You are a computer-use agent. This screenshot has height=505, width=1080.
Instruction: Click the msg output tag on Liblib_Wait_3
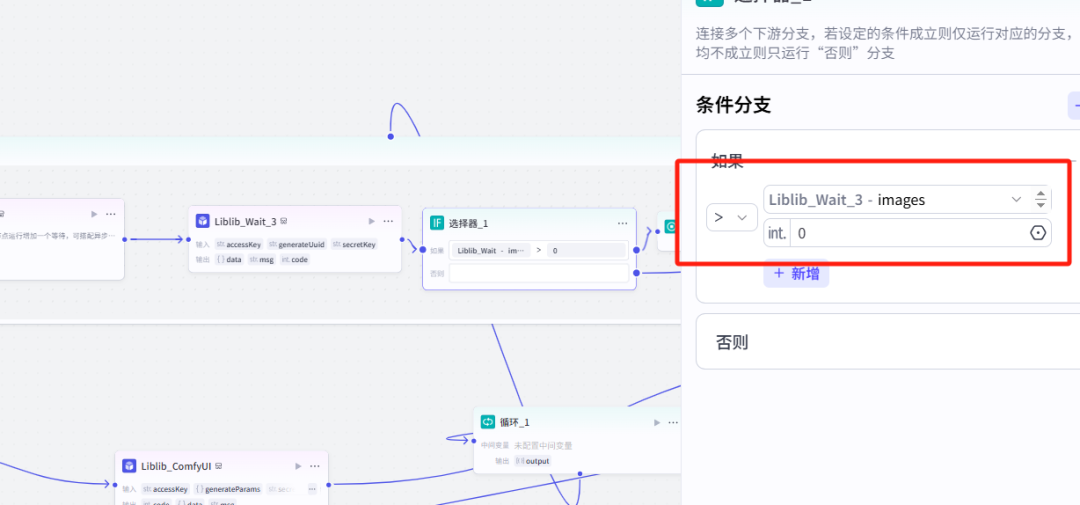[x=261, y=260]
